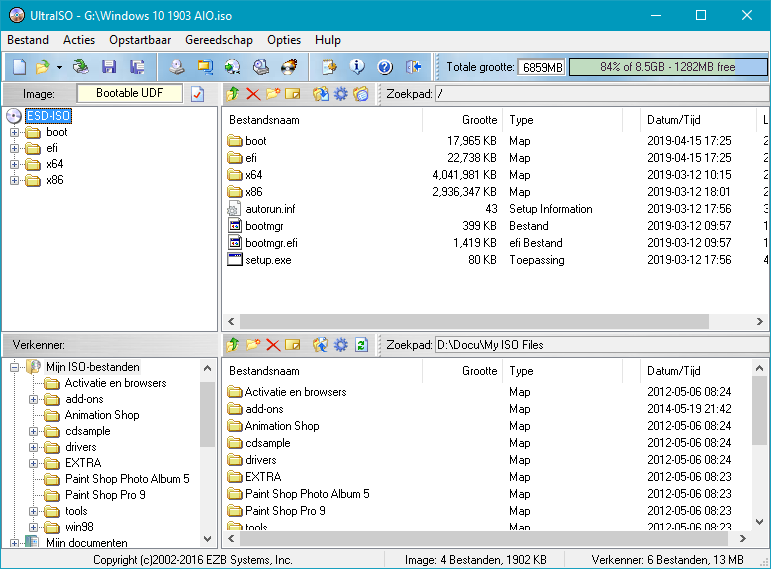Create new folder in Verkenner pane
771x569 pixels.
pyautogui.click(x=253, y=345)
